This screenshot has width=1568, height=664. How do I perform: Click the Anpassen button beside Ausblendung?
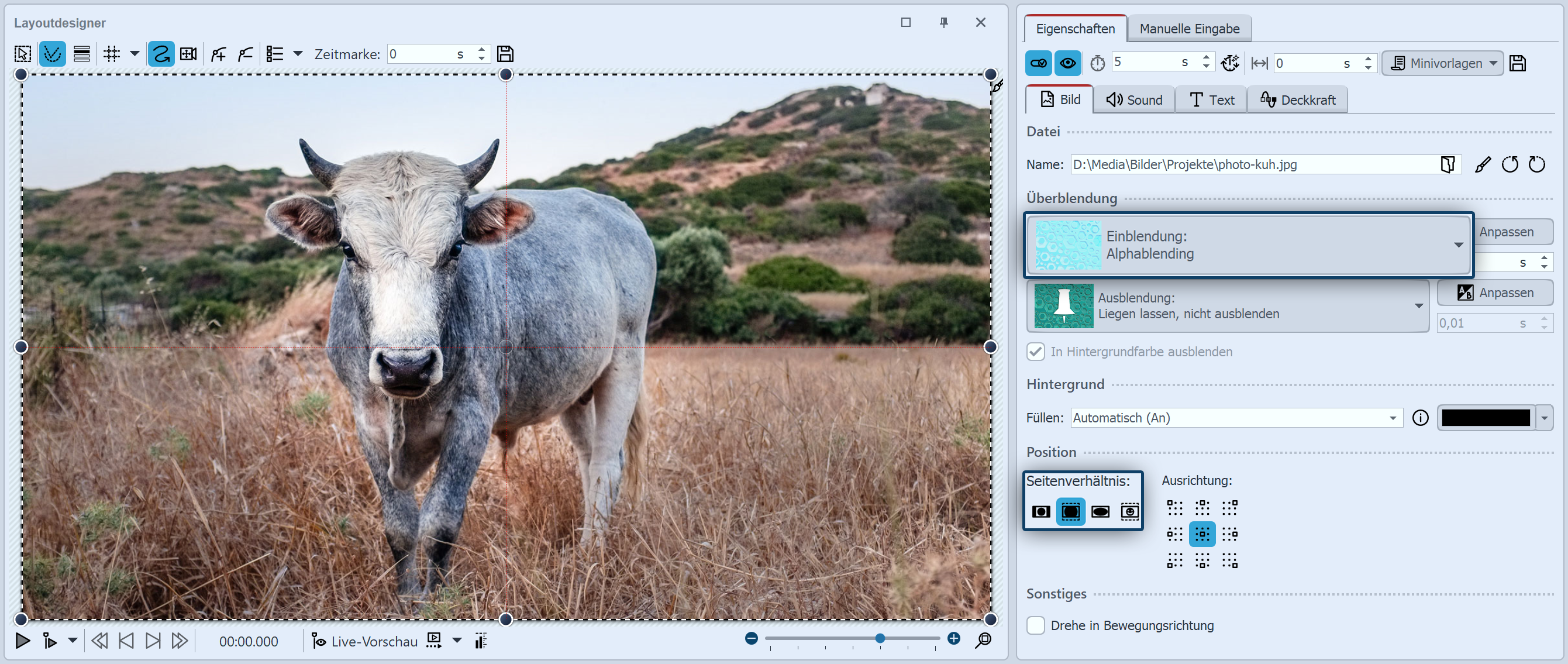point(1495,293)
